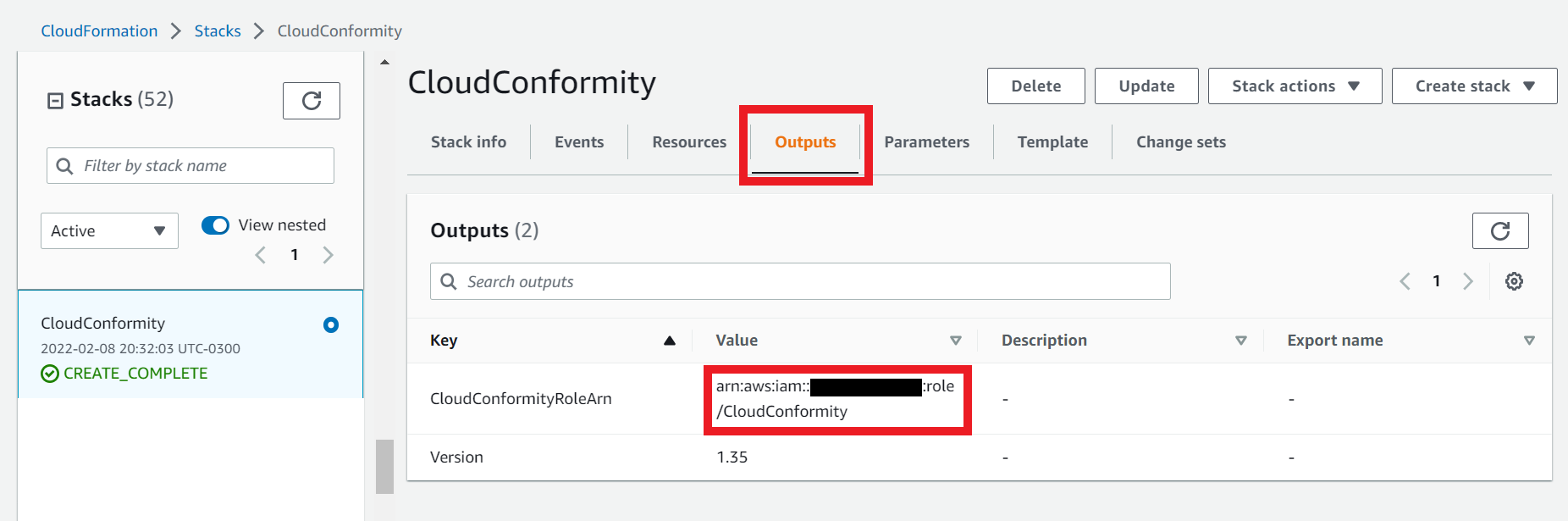The width and height of the screenshot is (1568, 521).
Task: Switch to the Change sets tab
Action: coord(1181,142)
